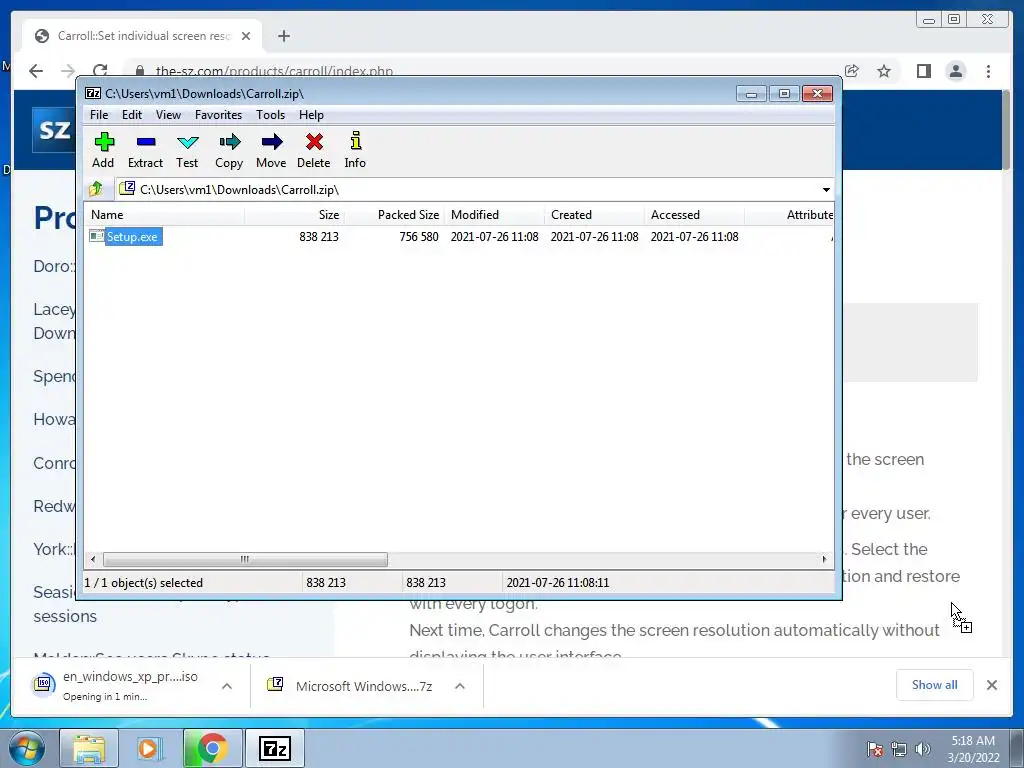Go up one folder level in 7-Zip
The image size is (1024, 768).
(x=96, y=189)
